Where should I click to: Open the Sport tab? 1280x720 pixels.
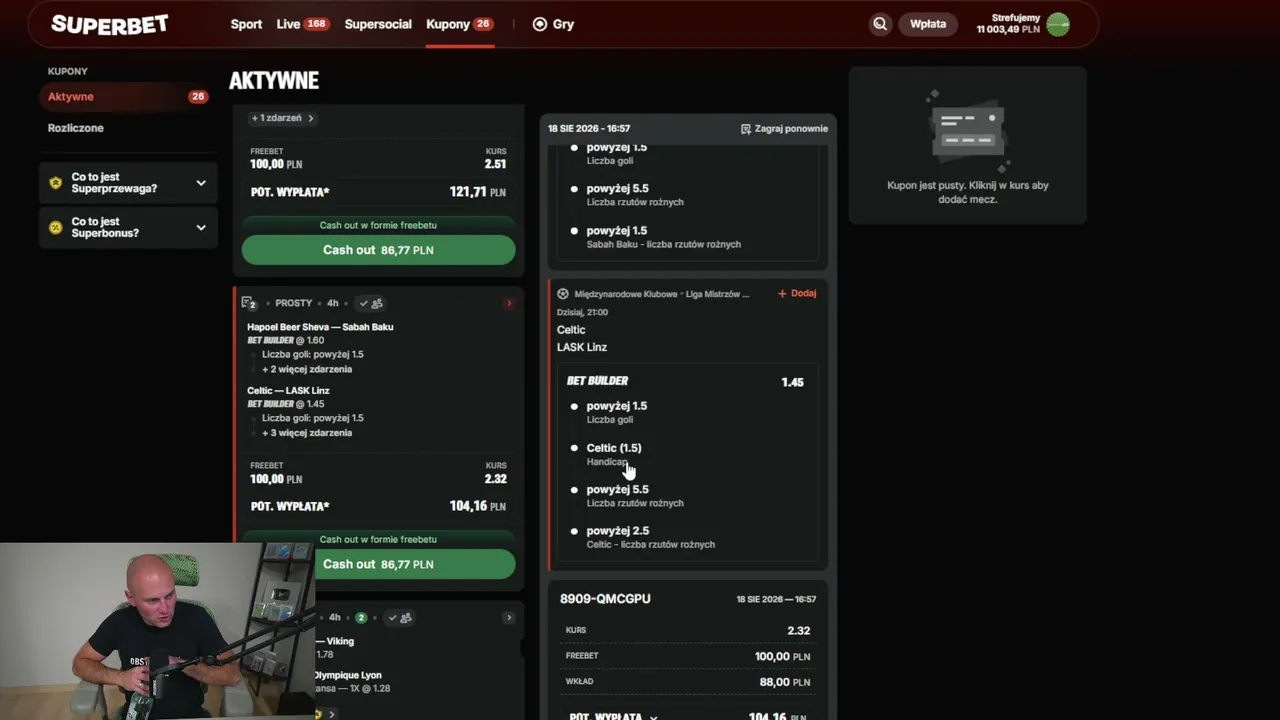point(246,24)
